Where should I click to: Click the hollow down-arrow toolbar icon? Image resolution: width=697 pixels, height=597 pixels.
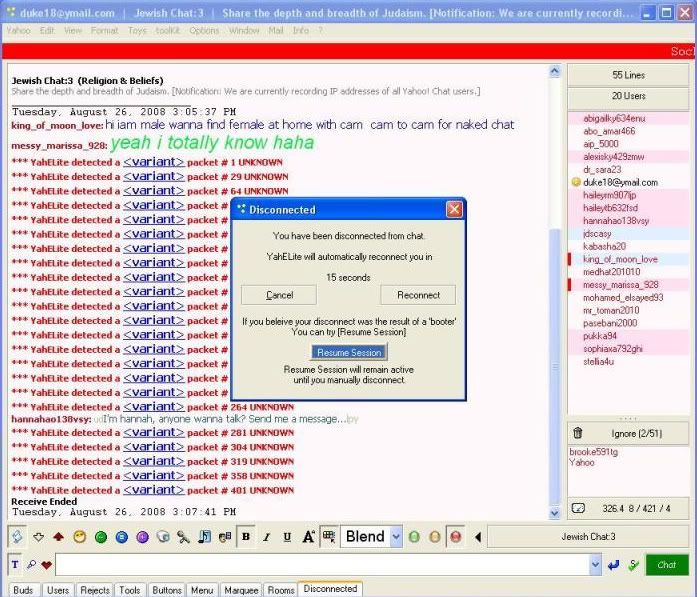click(x=39, y=537)
